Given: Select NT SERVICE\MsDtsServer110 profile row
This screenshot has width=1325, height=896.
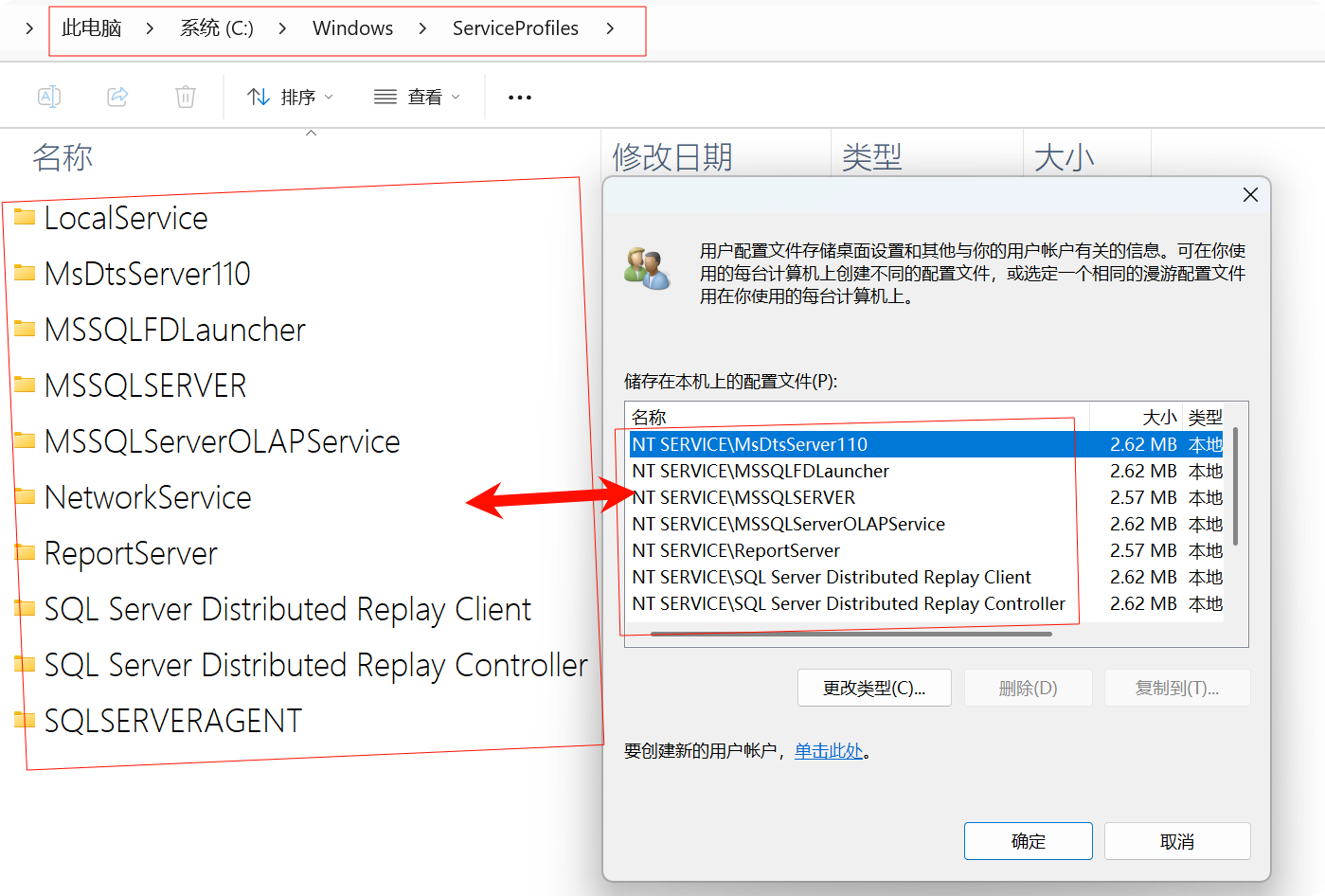Looking at the screenshot, I should pyautogui.click(x=926, y=444).
